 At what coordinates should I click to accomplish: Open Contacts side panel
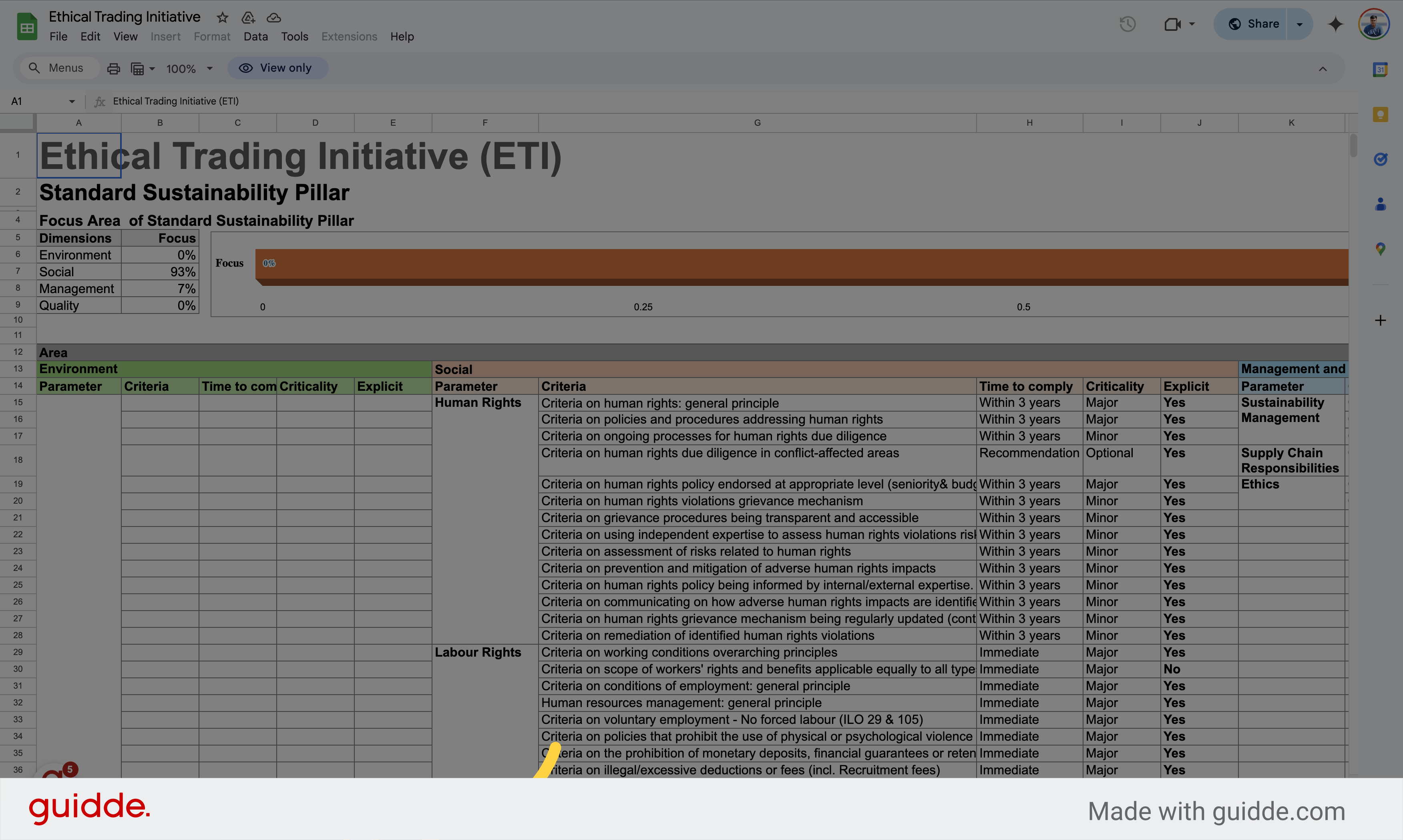(1380, 204)
